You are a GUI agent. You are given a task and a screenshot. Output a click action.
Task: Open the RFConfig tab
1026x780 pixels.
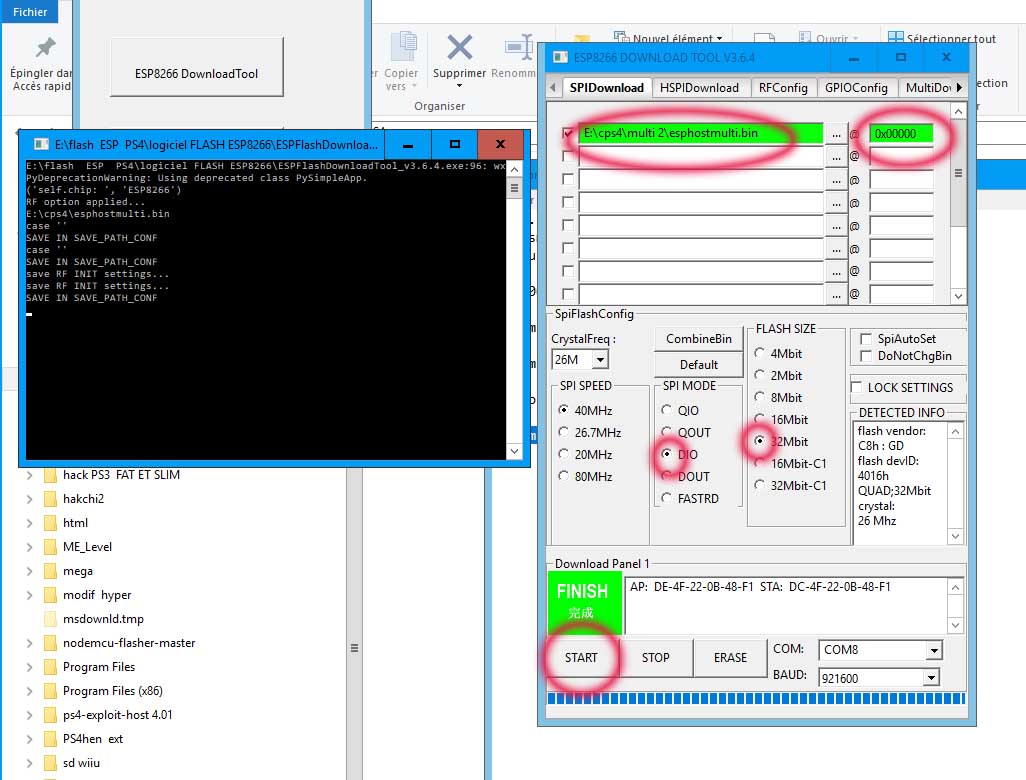pos(783,88)
